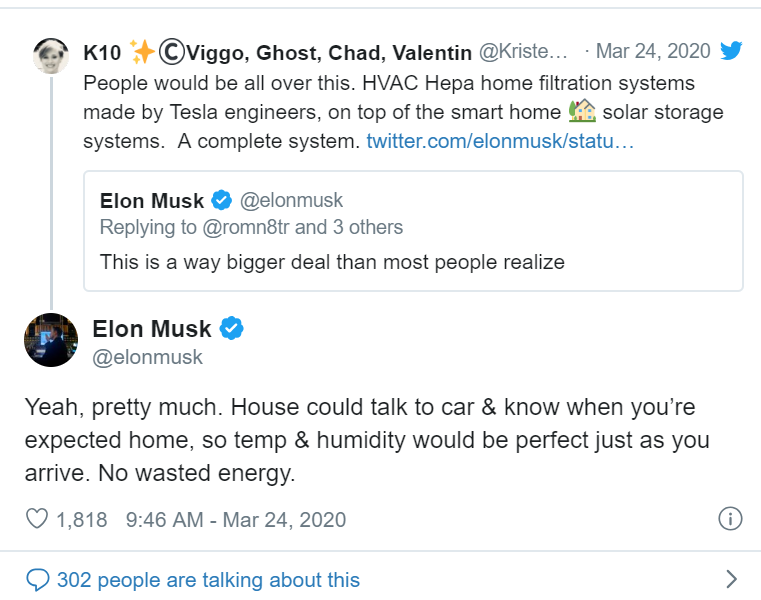Expand conversation with right chevron arrow
The width and height of the screenshot is (761, 600).
point(731,579)
